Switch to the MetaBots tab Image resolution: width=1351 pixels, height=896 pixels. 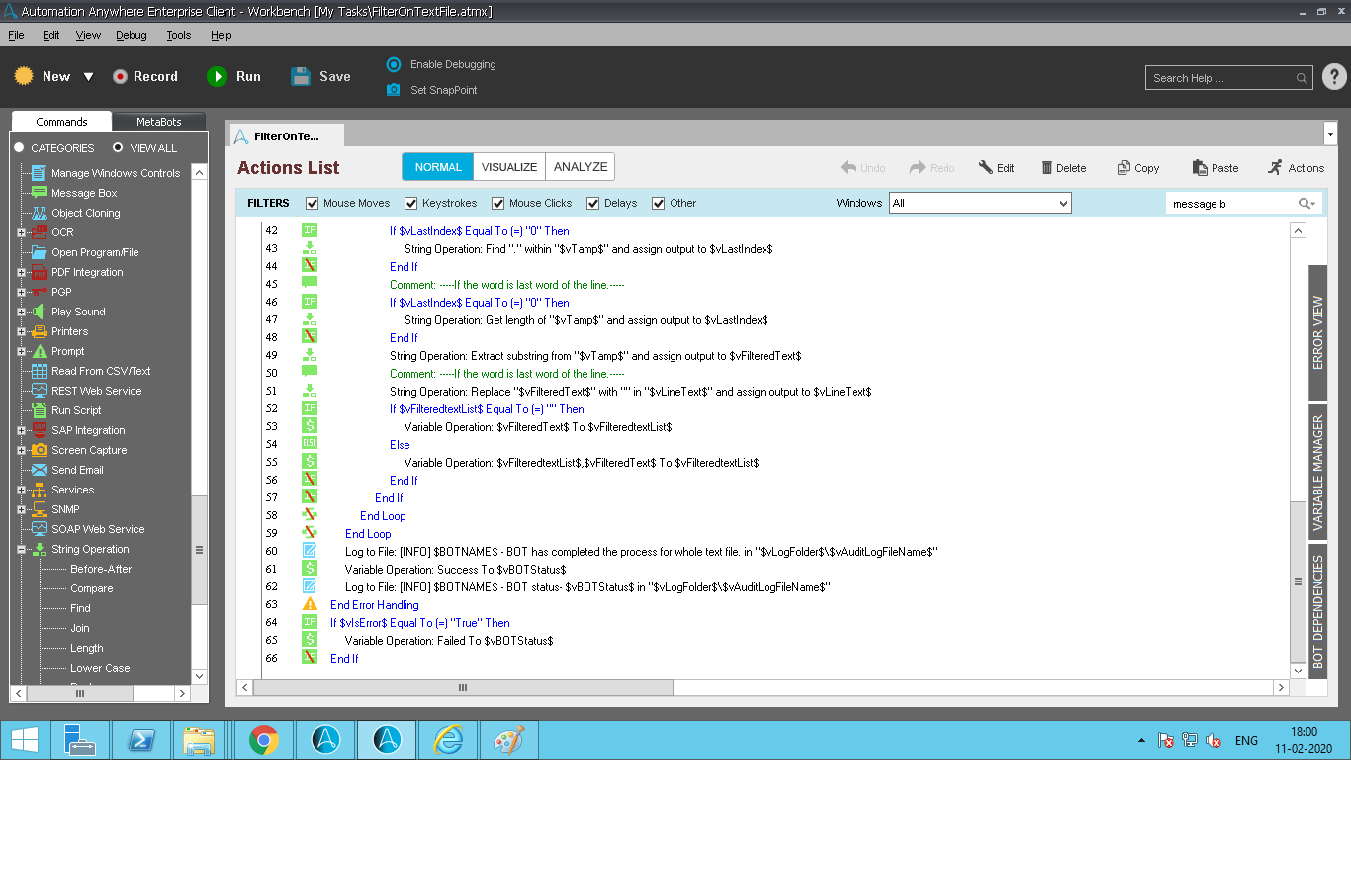coord(158,122)
